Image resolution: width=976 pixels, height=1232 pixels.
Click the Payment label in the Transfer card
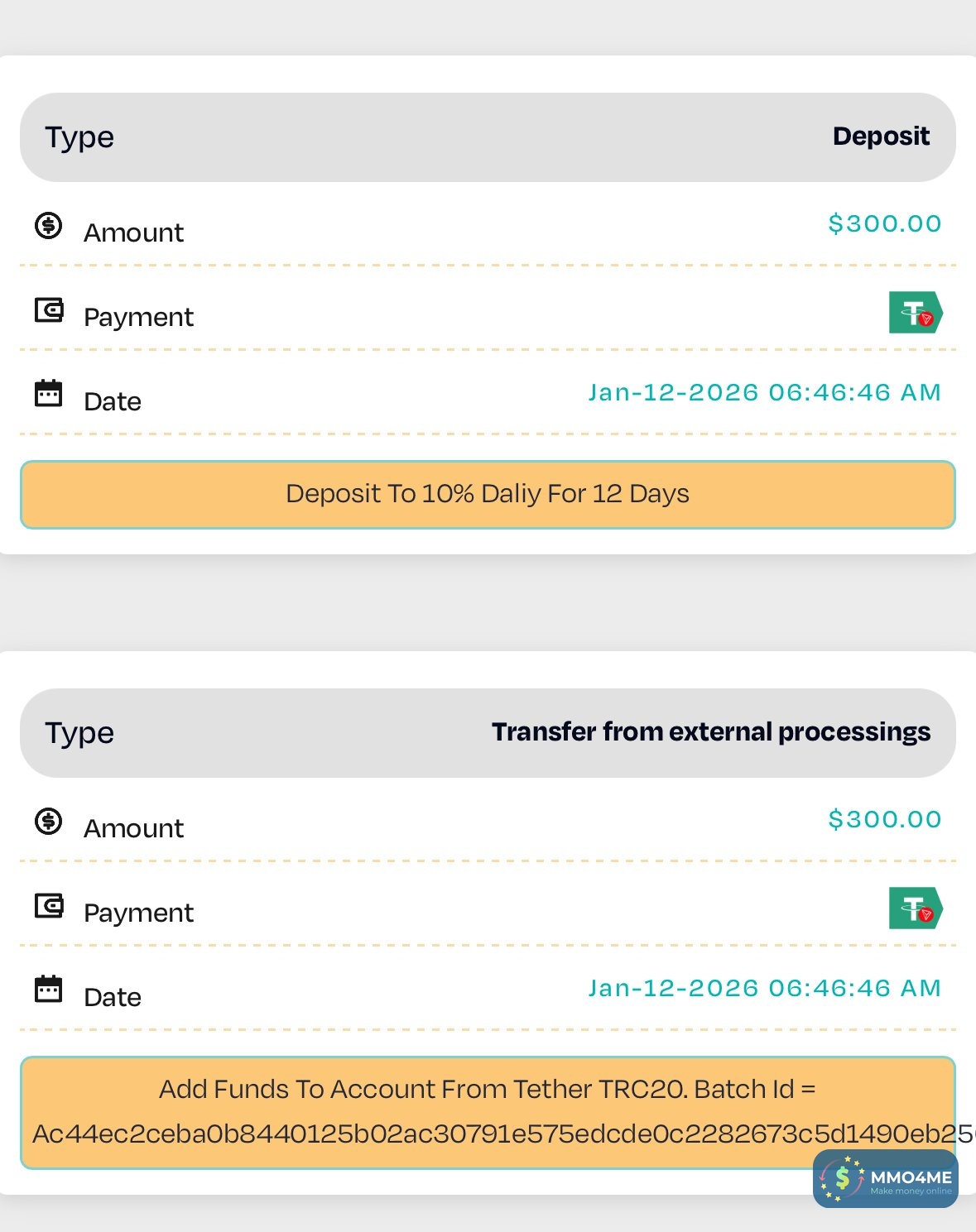(x=138, y=913)
